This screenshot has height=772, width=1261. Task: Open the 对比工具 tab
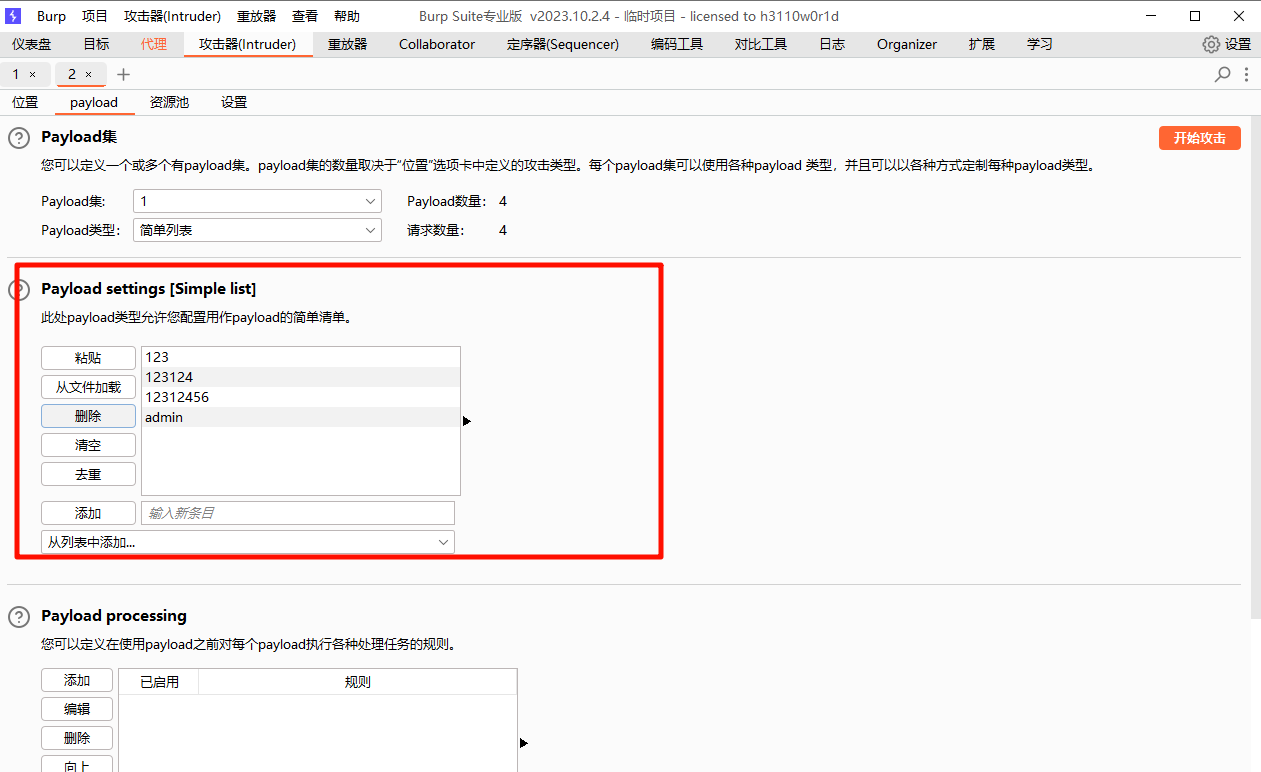(761, 44)
